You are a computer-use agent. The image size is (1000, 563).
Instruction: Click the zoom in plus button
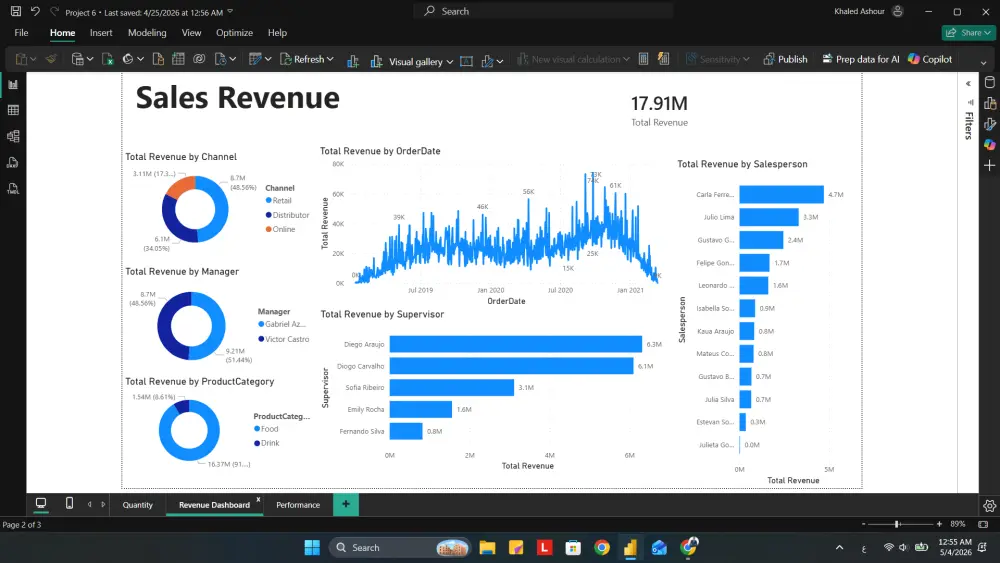(x=939, y=524)
